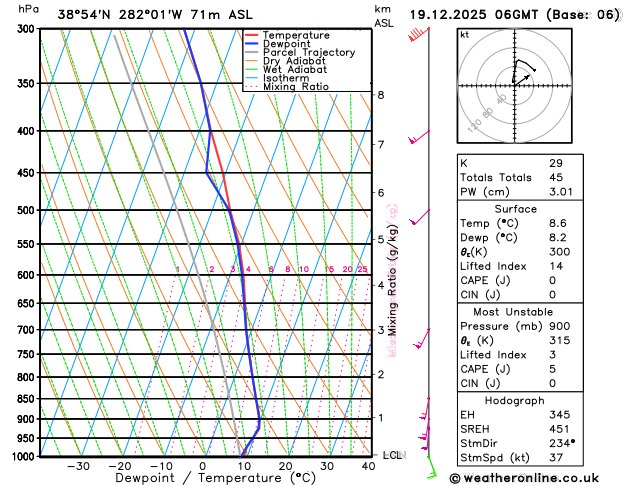The width and height of the screenshot is (629, 486).
Task: Click the 40 temperature axis tick label
Action: tap(368, 466)
